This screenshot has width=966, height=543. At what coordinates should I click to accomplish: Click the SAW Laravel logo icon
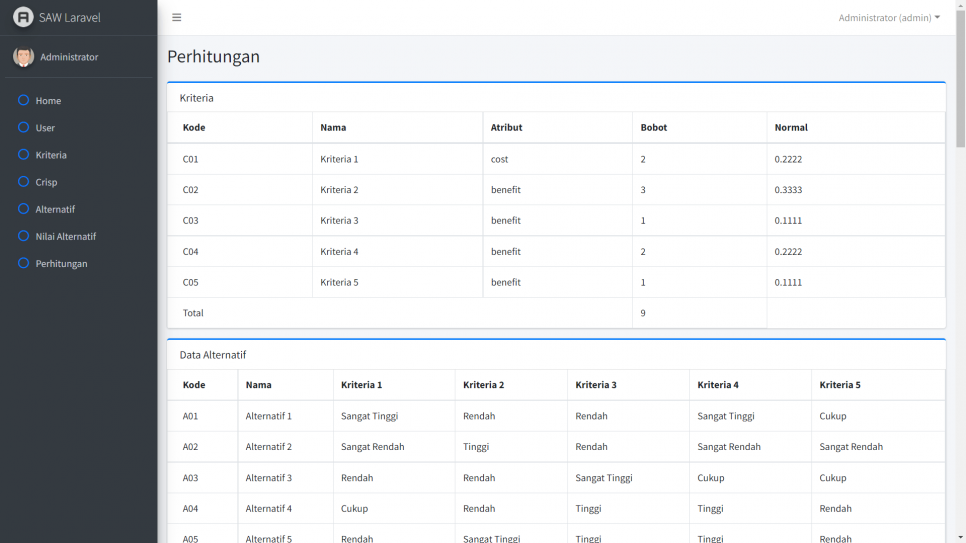(23, 17)
